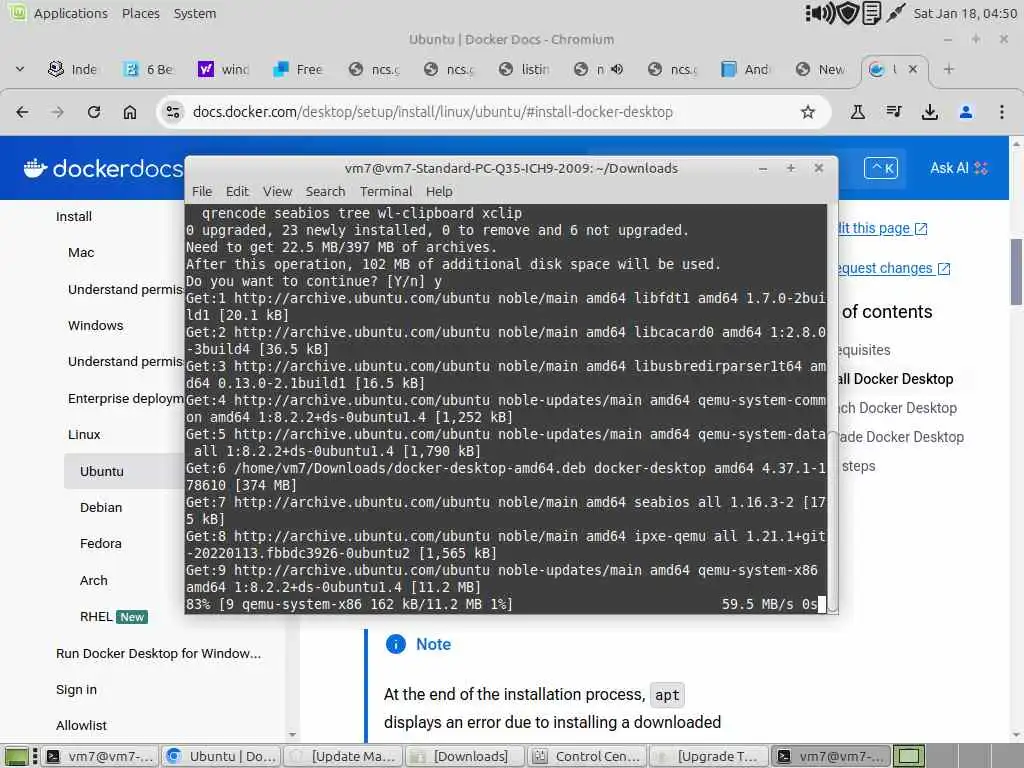Open terminal Search menu
1024x768 pixels.
pyautogui.click(x=325, y=191)
